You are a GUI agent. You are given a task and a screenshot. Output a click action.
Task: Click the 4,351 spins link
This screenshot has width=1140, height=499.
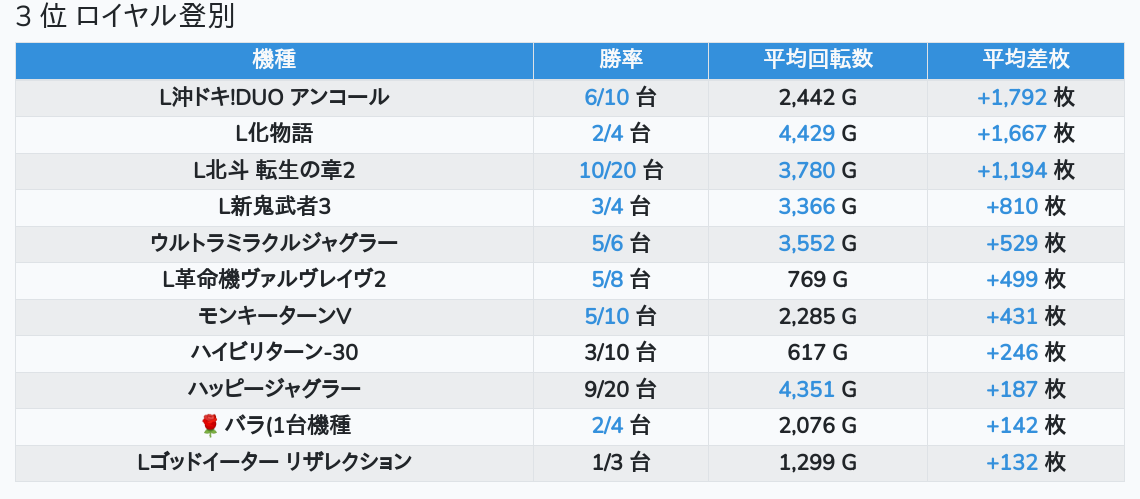click(x=806, y=390)
